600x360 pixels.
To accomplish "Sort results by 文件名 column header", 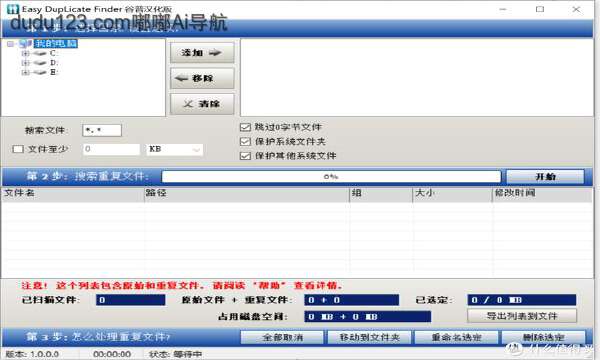I will tap(73, 193).
